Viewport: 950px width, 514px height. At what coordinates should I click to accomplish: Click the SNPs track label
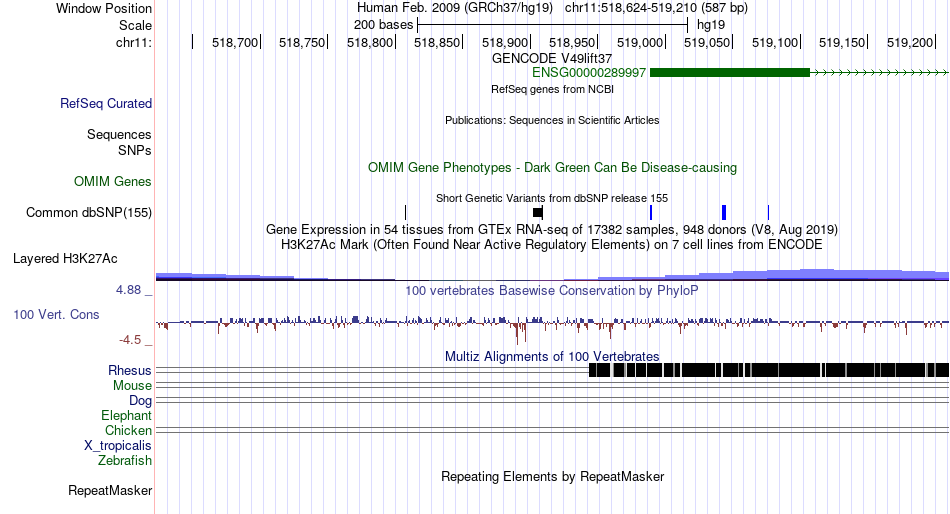coord(135,150)
